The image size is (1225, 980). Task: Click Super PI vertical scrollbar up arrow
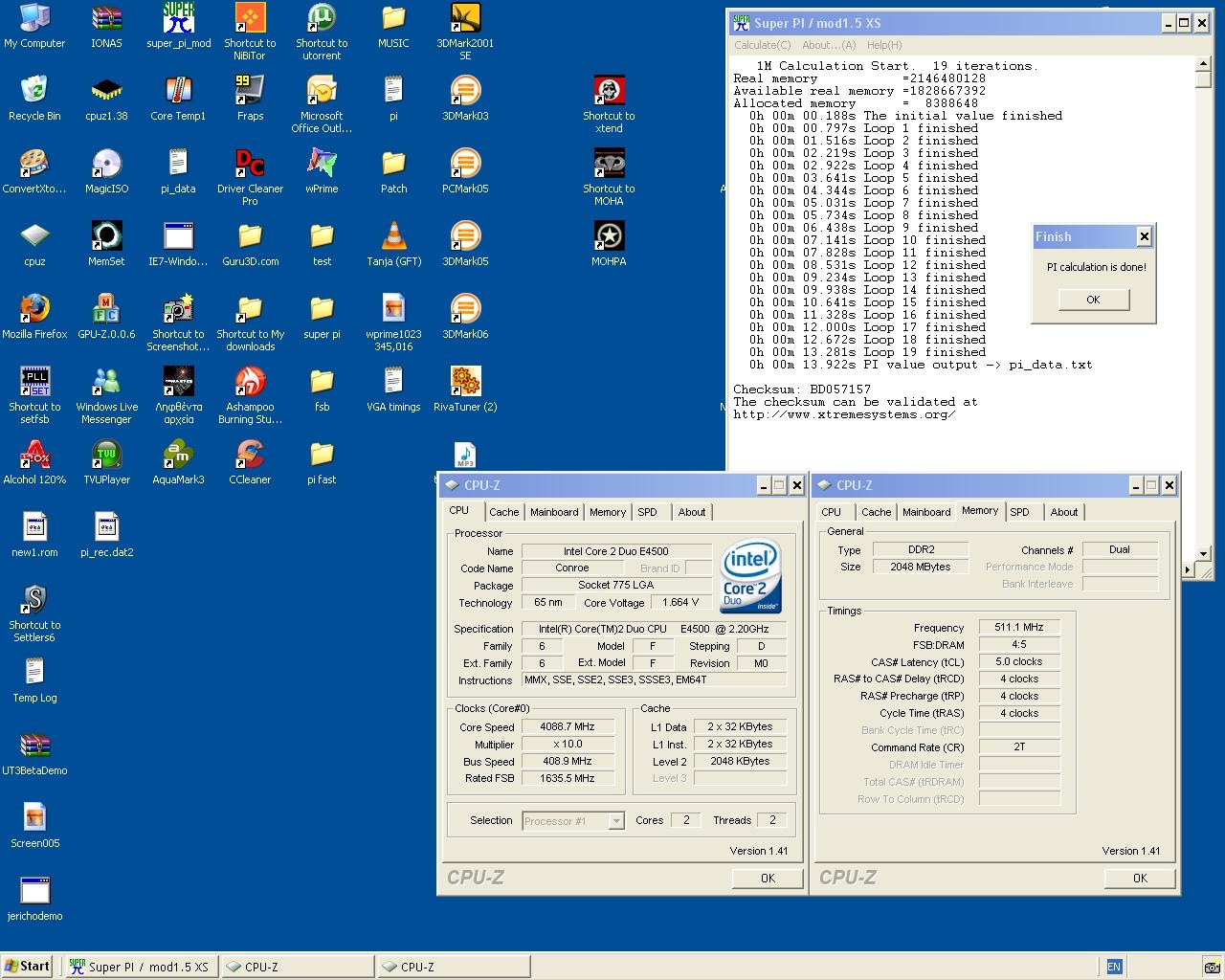[x=1203, y=64]
